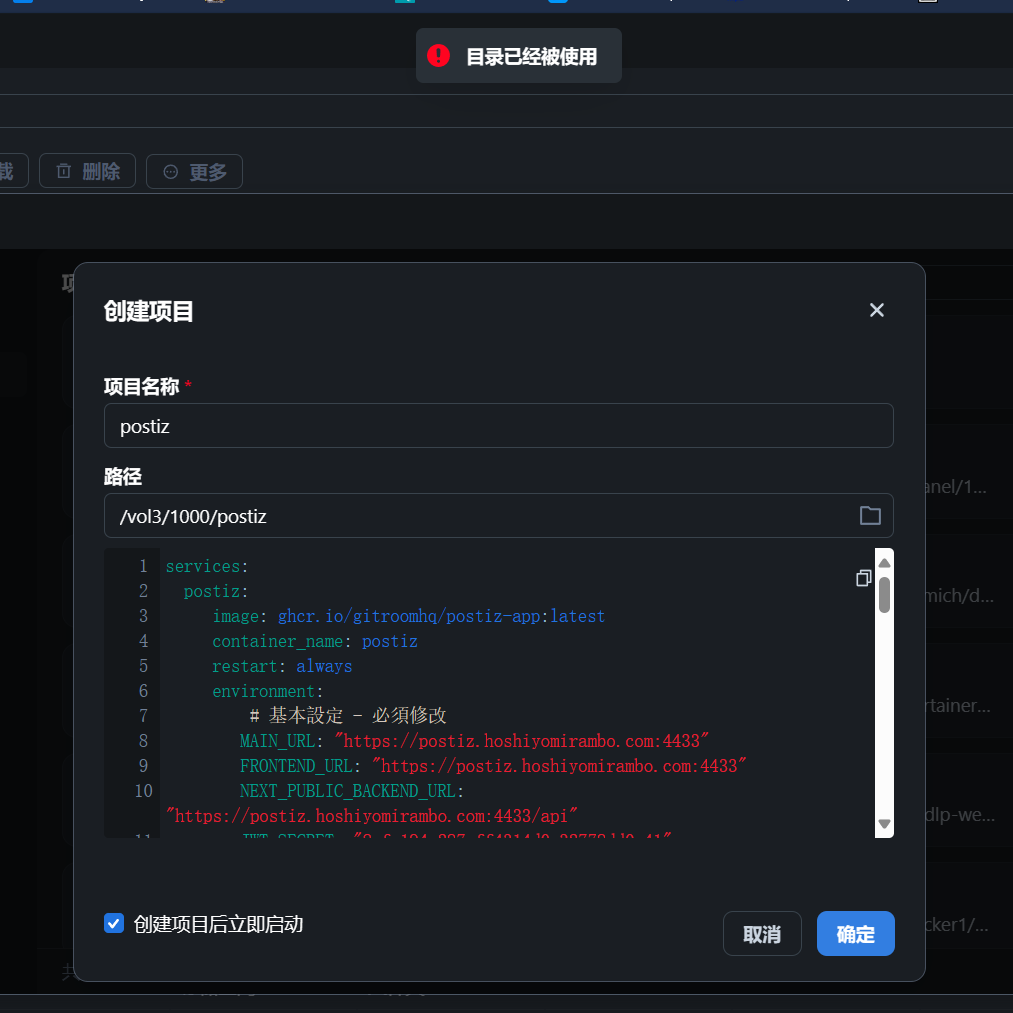Close the 创建项目 dialog
The height and width of the screenshot is (1013, 1013).
(876, 310)
